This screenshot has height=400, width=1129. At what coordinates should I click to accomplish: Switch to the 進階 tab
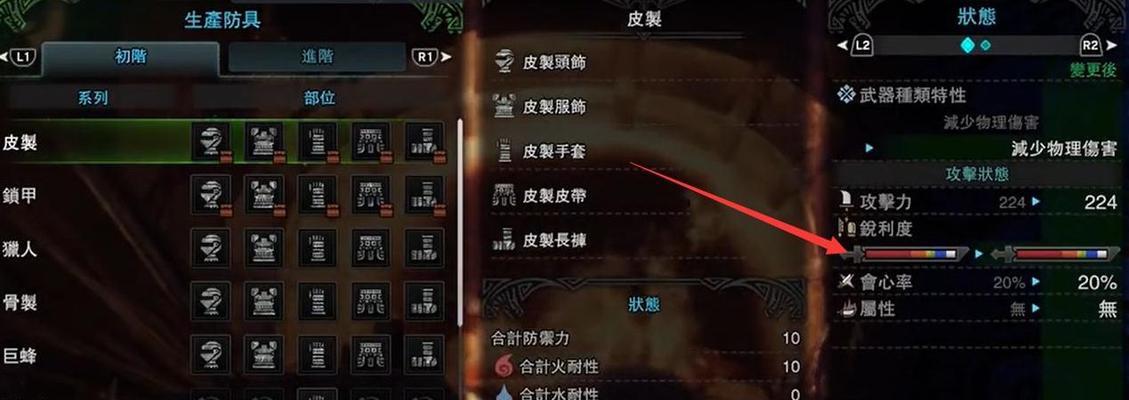pos(317,58)
